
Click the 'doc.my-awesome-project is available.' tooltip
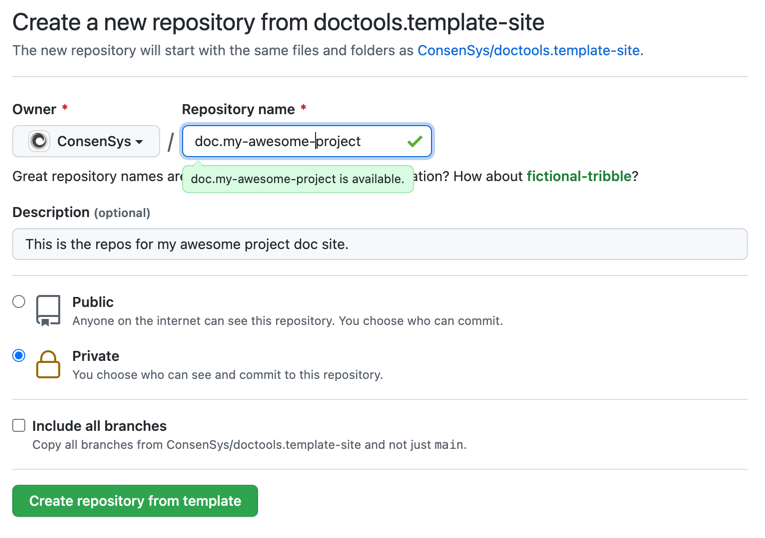click(298, 179)
